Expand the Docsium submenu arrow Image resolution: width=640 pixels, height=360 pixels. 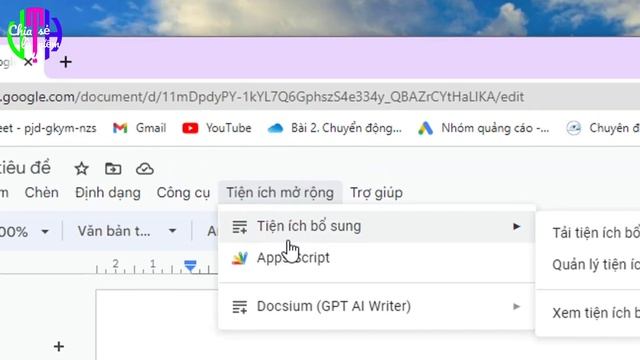pos(517,306)
